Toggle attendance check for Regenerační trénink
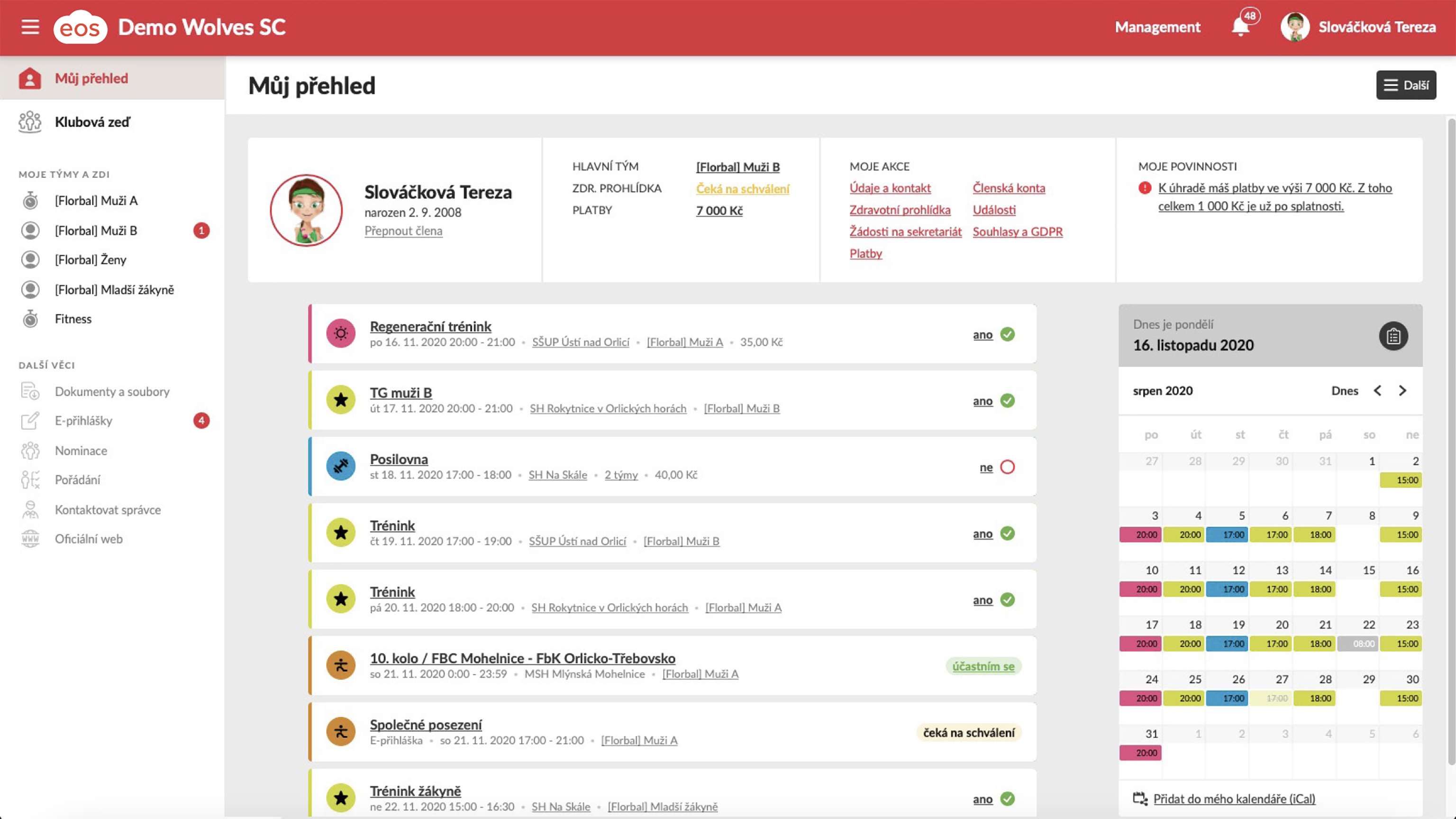The image size is (1456, 819). click(1007, 334)
